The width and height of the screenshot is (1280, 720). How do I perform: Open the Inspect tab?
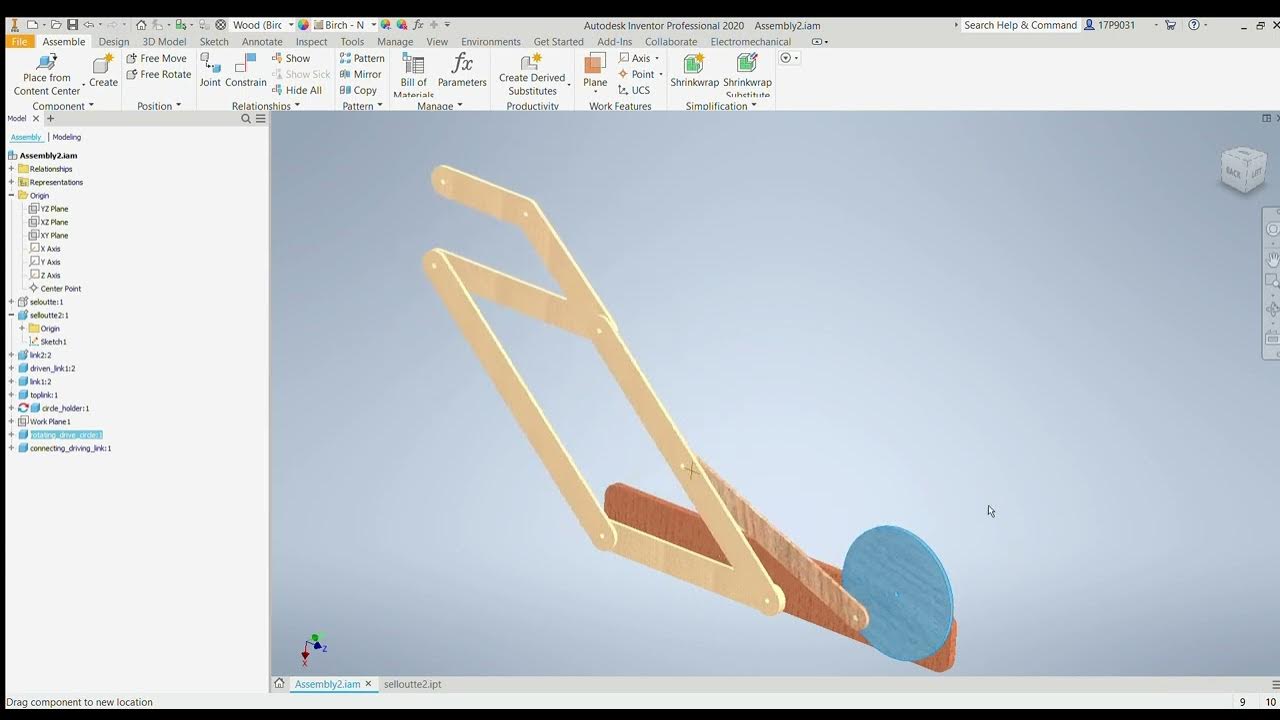pyautogui.click(x=311, y=42)
